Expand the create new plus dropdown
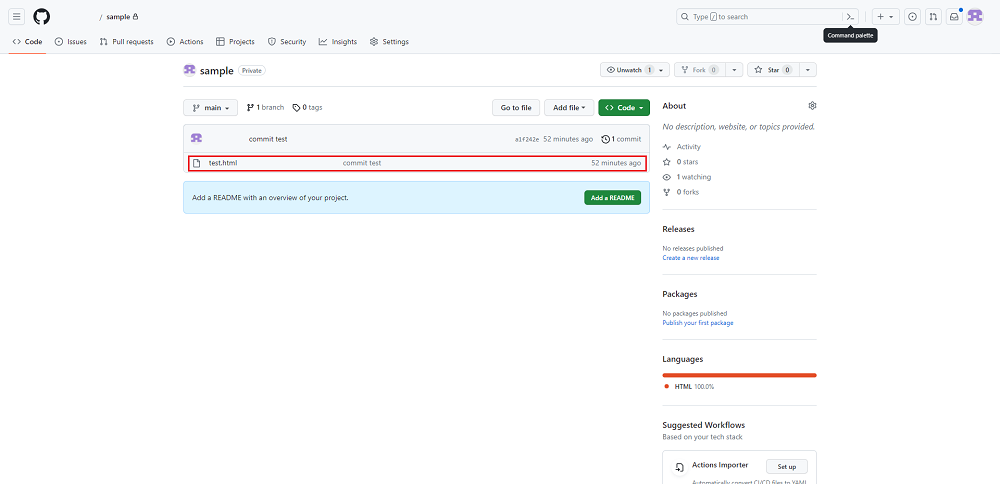The height and width of the screenshot is (484, 1000). pos(884,17)
